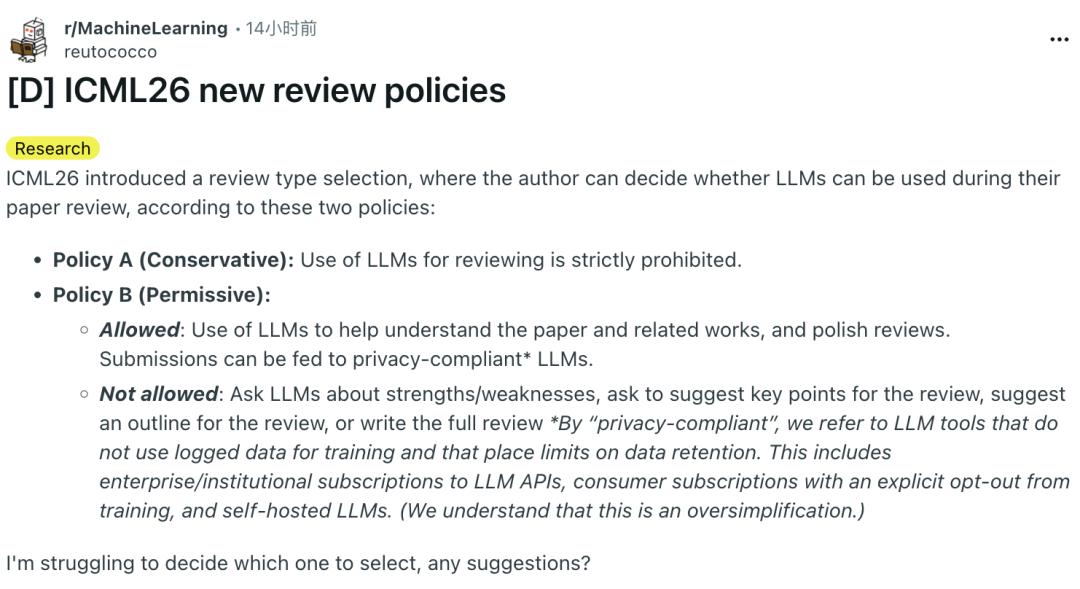
Task: Click the closing line I'm struggling to decide
Action: tap(298, 564)
